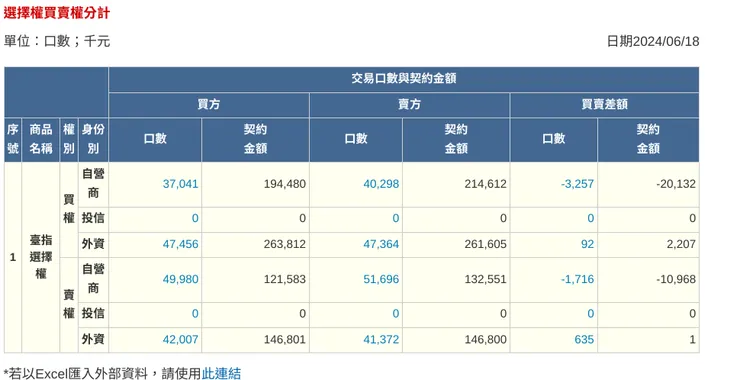Select the contract amount cell 146,800

[456, 339]
